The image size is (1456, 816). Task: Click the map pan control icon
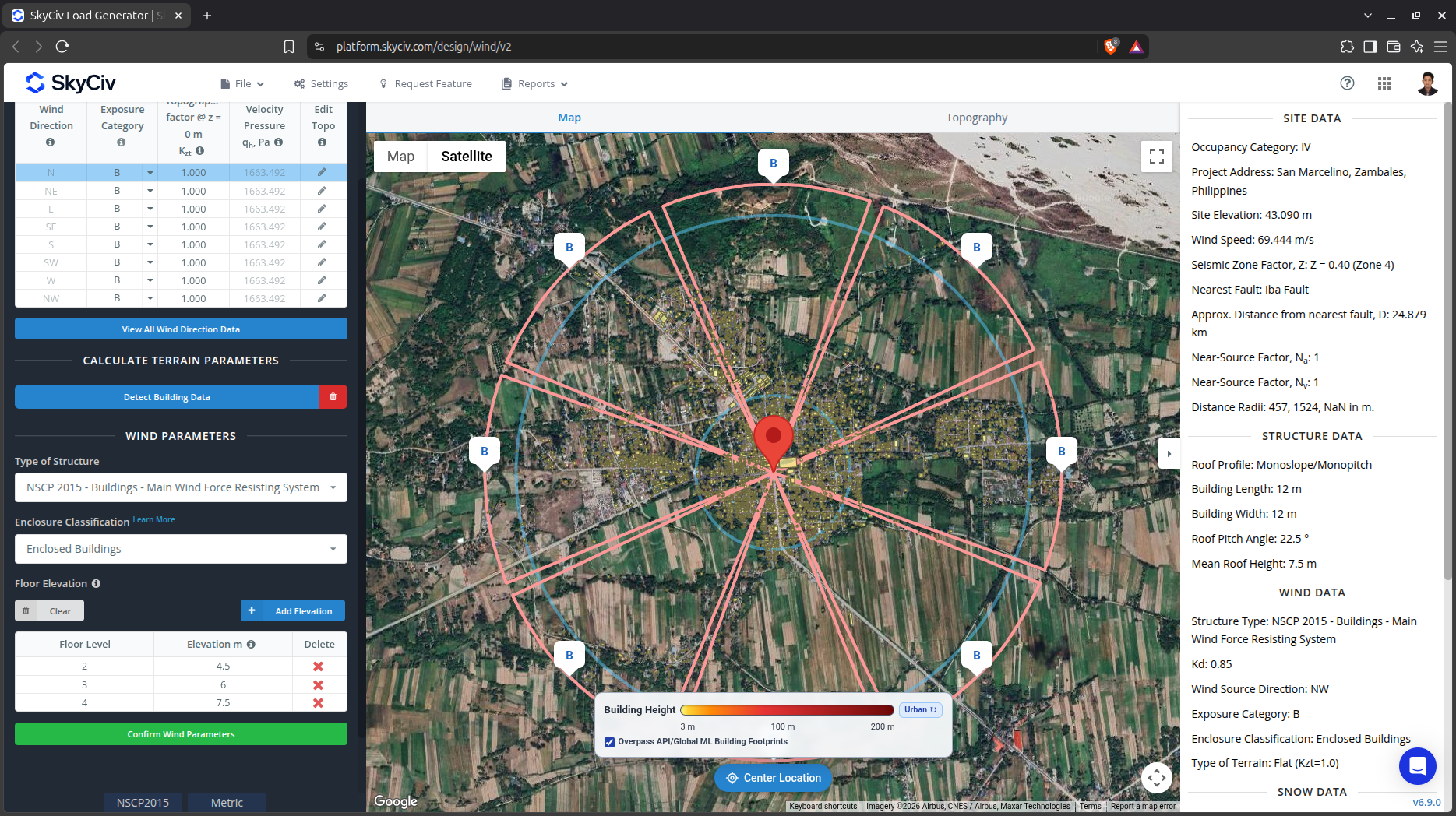[1157, 777]
